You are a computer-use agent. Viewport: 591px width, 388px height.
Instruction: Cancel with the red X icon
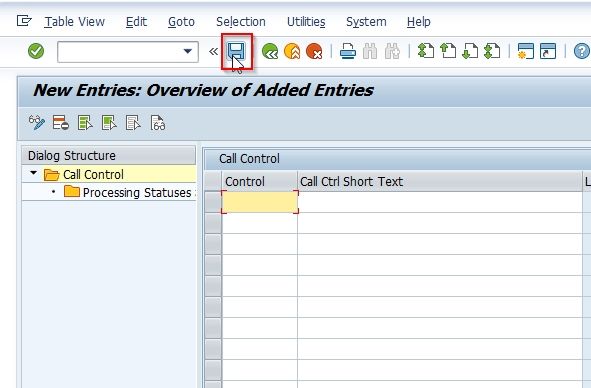314,51
